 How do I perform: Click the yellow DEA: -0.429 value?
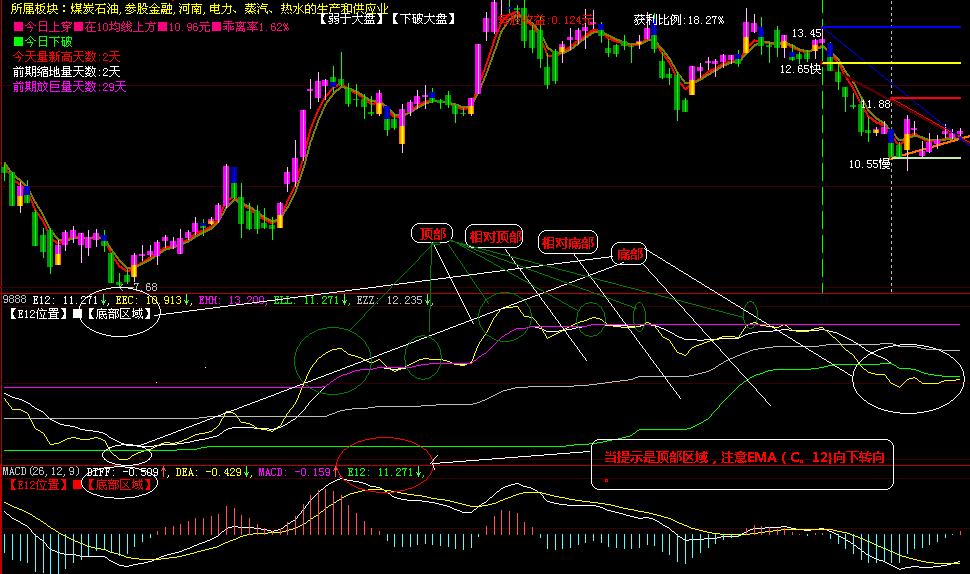click(x=213, y=472)
